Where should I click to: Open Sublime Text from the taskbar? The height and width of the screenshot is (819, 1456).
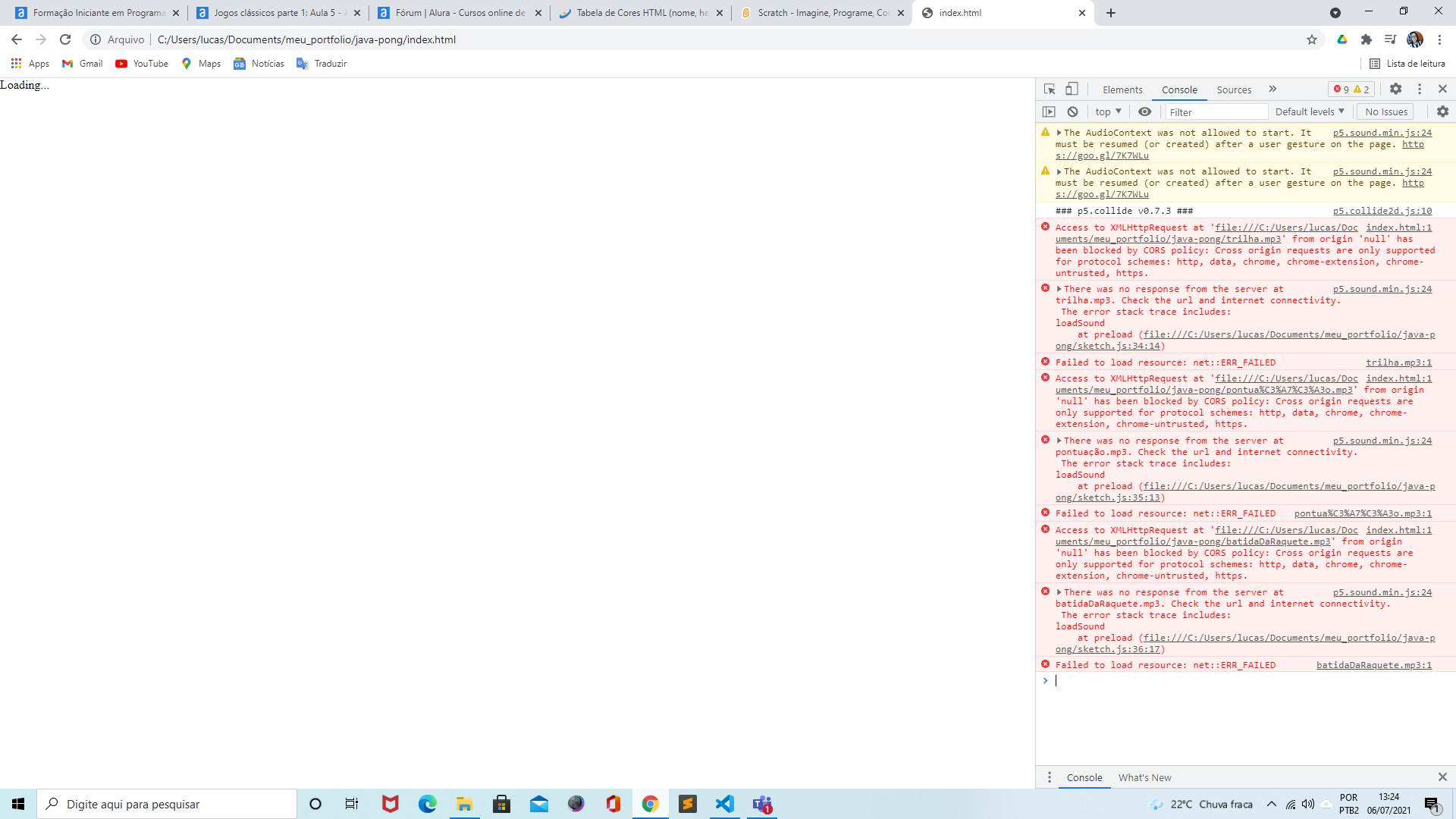(x=688, y=804)
